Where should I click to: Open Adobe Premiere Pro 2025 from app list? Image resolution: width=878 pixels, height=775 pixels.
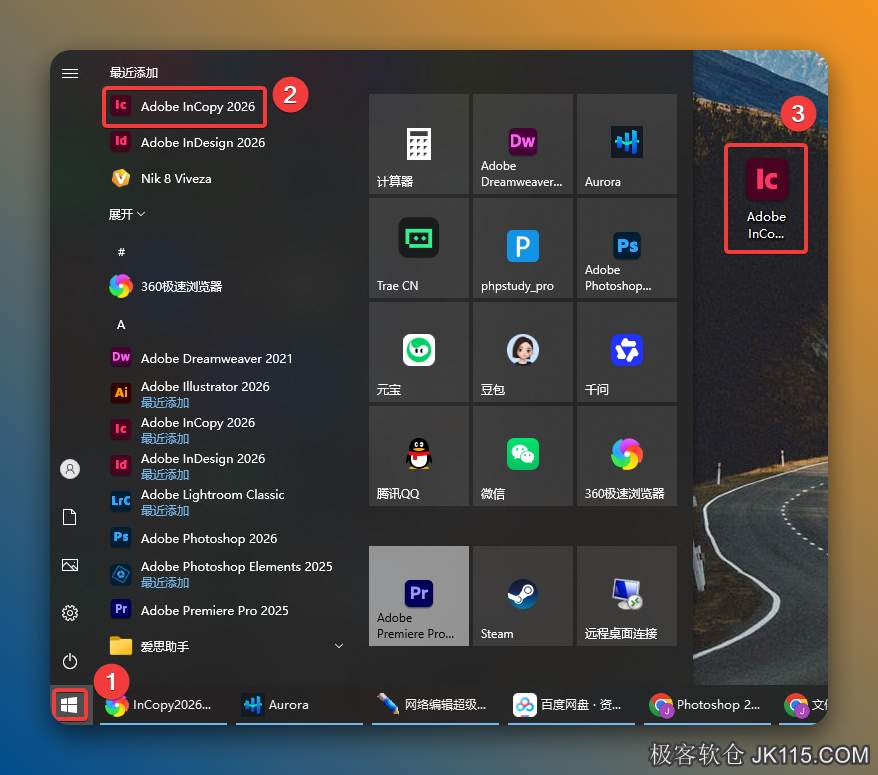[x=224, y=610]
